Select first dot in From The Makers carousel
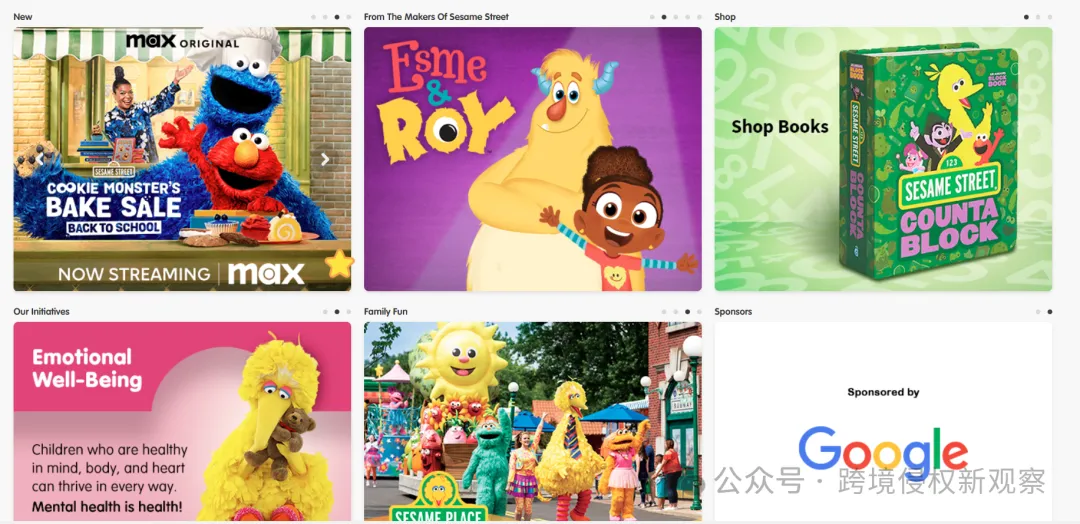The width and height of the screenshot is (1080, 524). coord(652,17)
